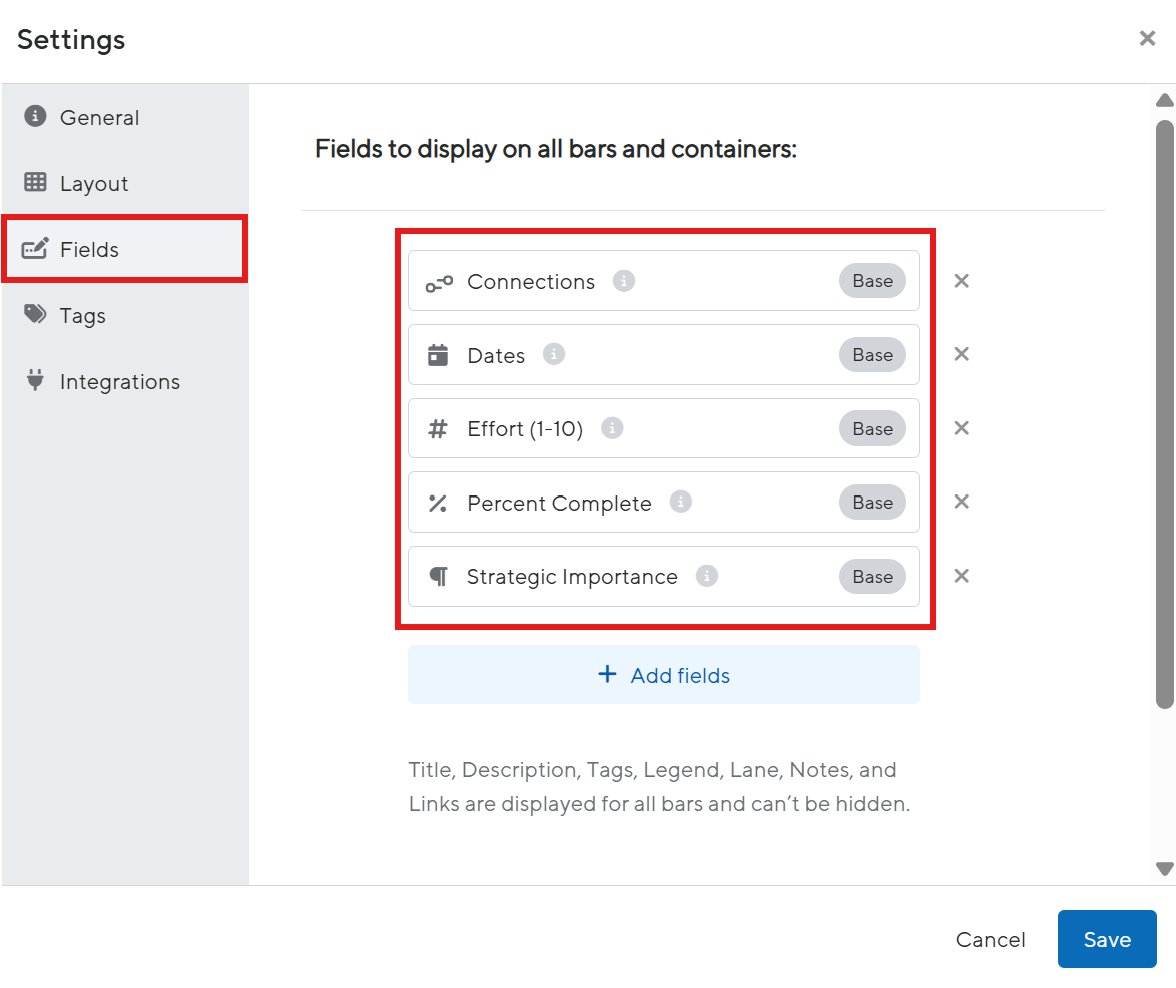Screen dimensions: 1176x988
Task: Click the info icon next to Strategic Importance
Action: click(x=707, y=576)
